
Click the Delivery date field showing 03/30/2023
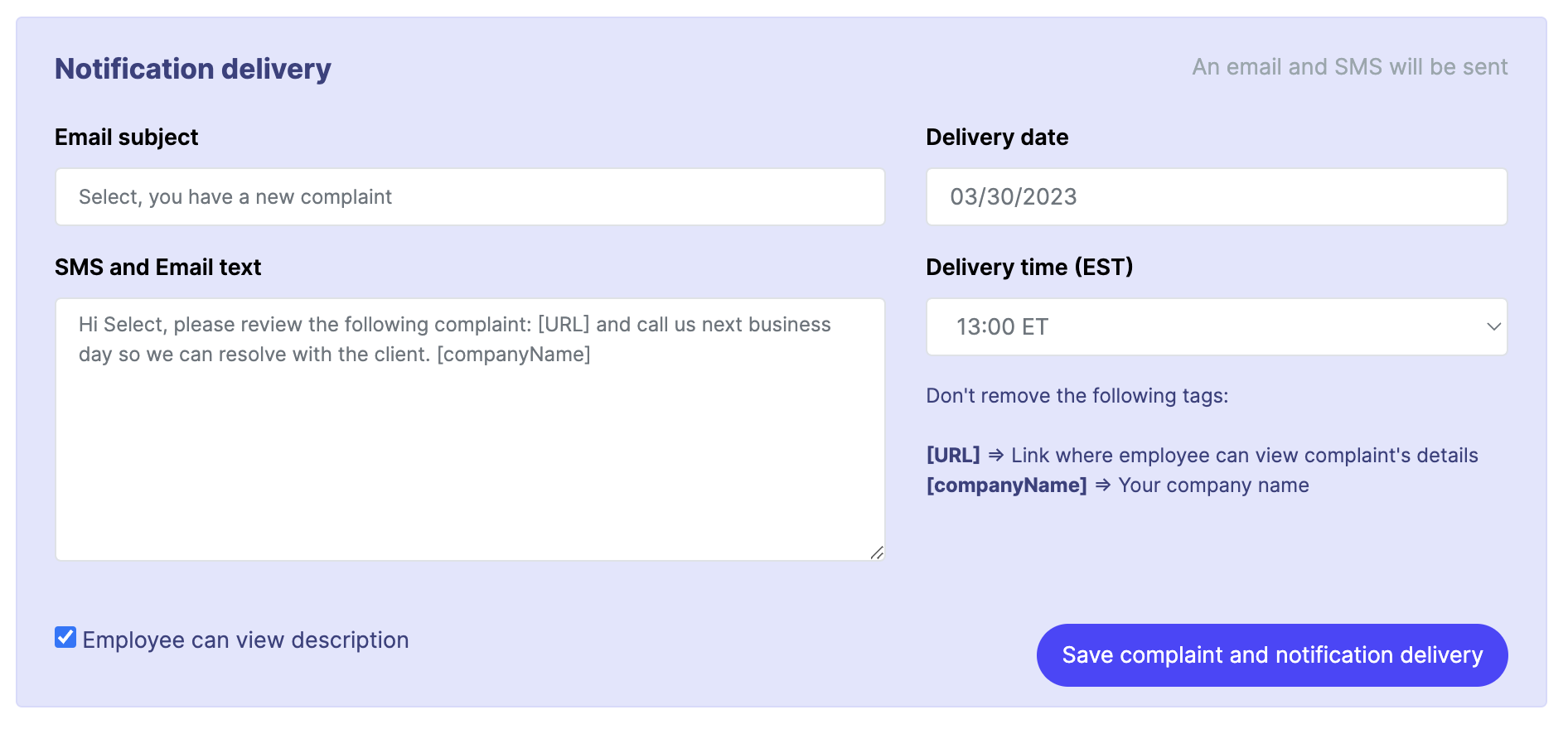[x=1216, y=196]
